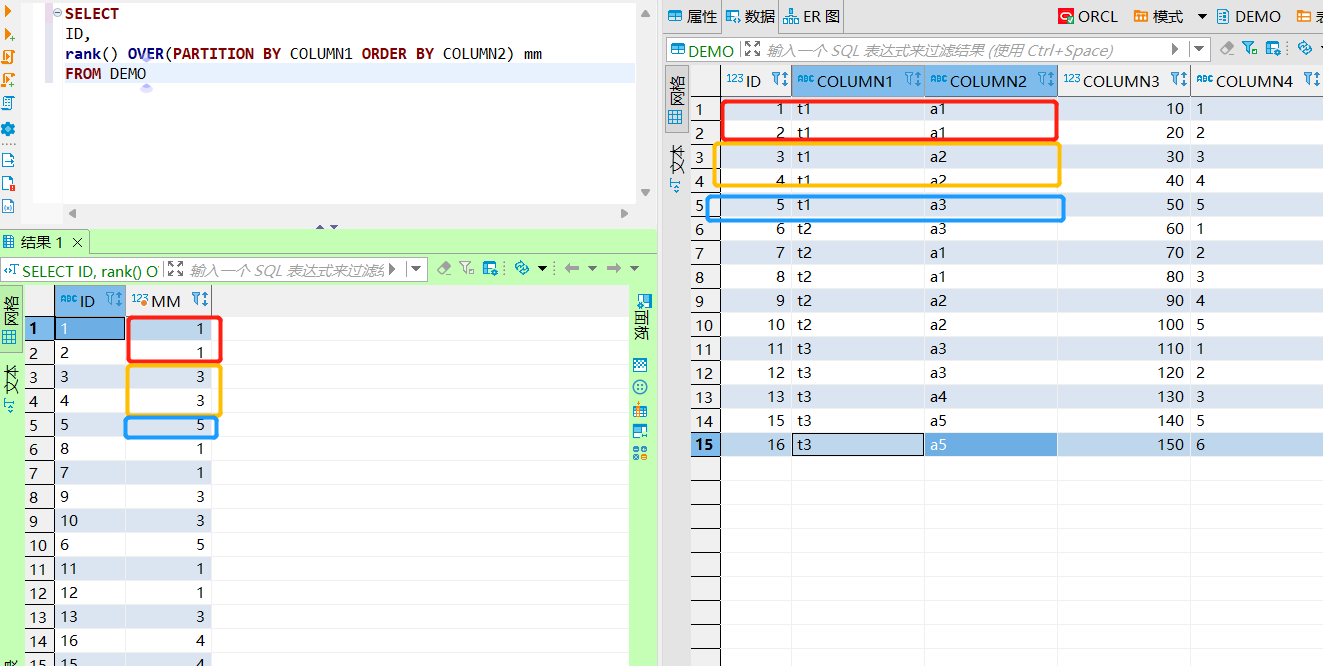Click the ORCL connection button
The height and width of the screenshot is (666, 1323).
point(1097,16)
